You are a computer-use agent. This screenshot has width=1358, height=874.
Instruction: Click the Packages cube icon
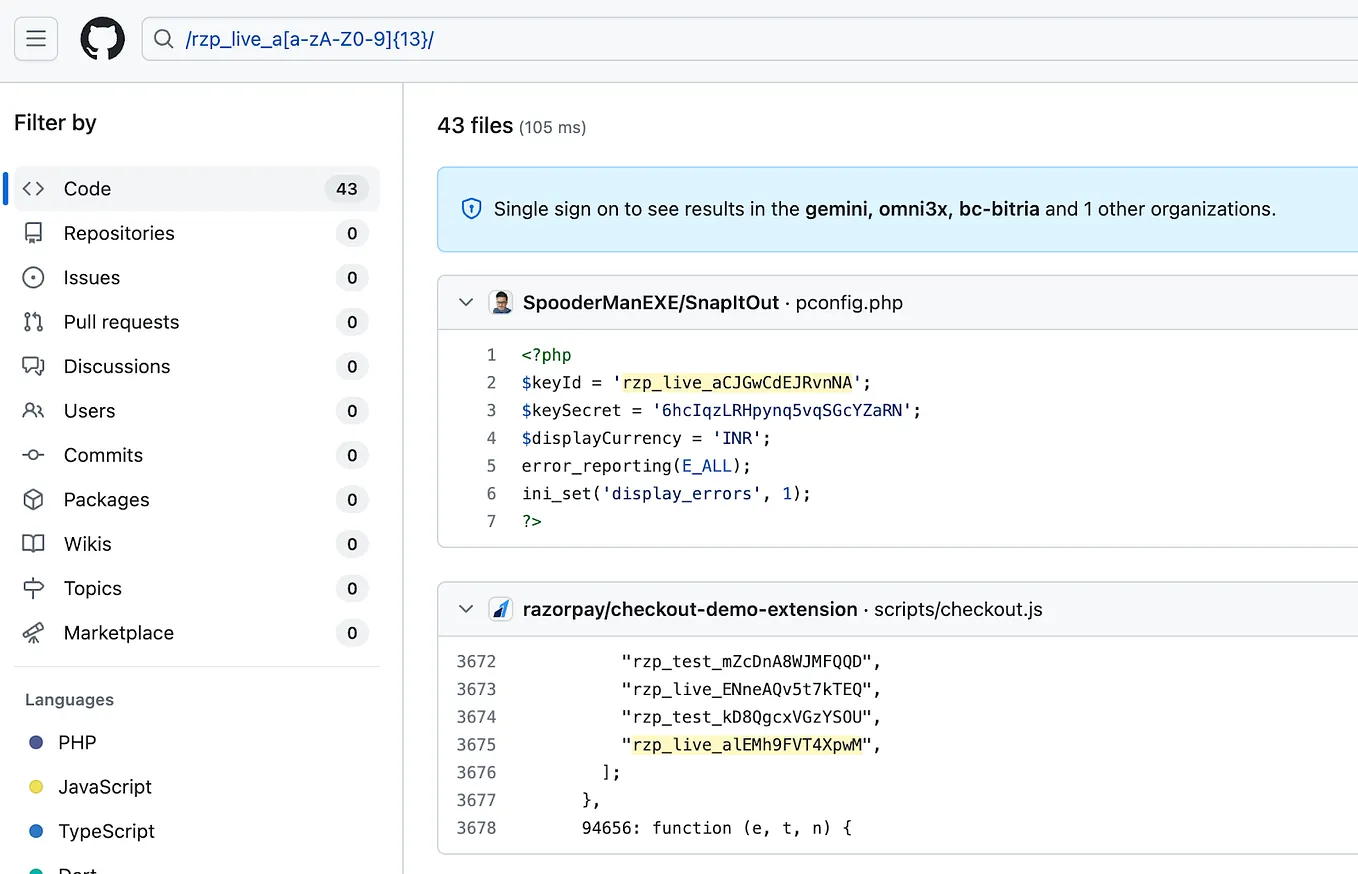pyautogui.click(x=31, y=499)
